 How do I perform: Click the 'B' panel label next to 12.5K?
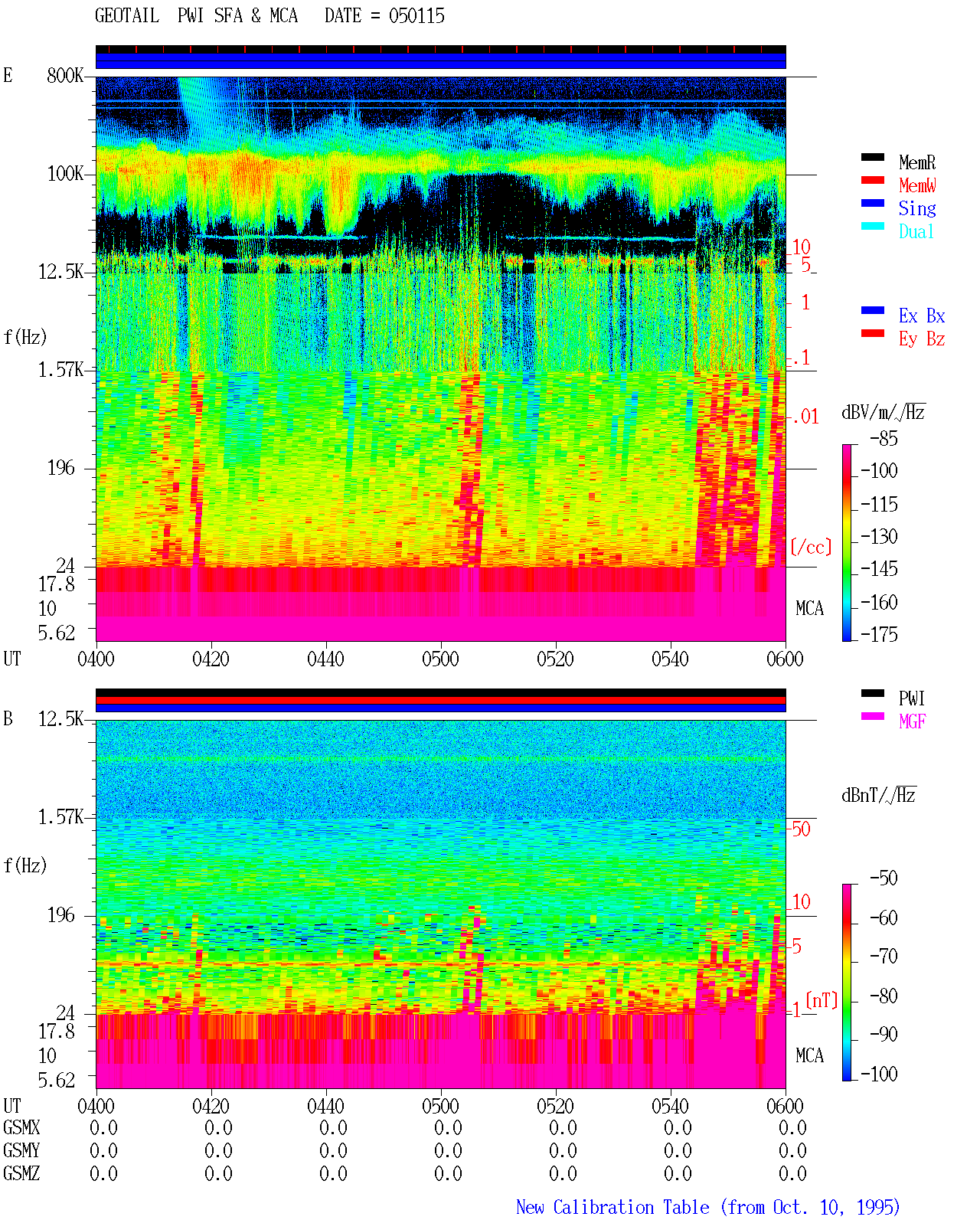pos(8,719)
